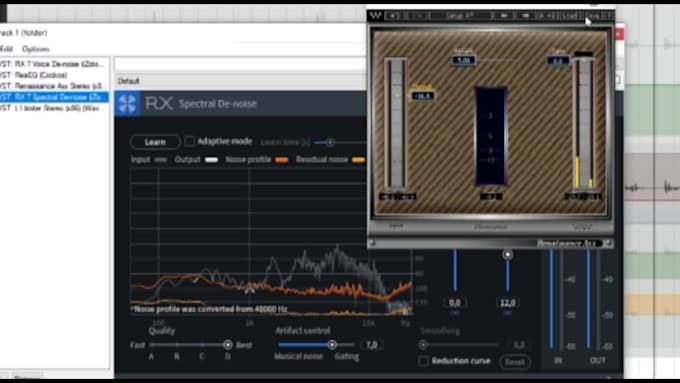
Task: Open Waves help question mark button
Action: click(x=609, y=16)
